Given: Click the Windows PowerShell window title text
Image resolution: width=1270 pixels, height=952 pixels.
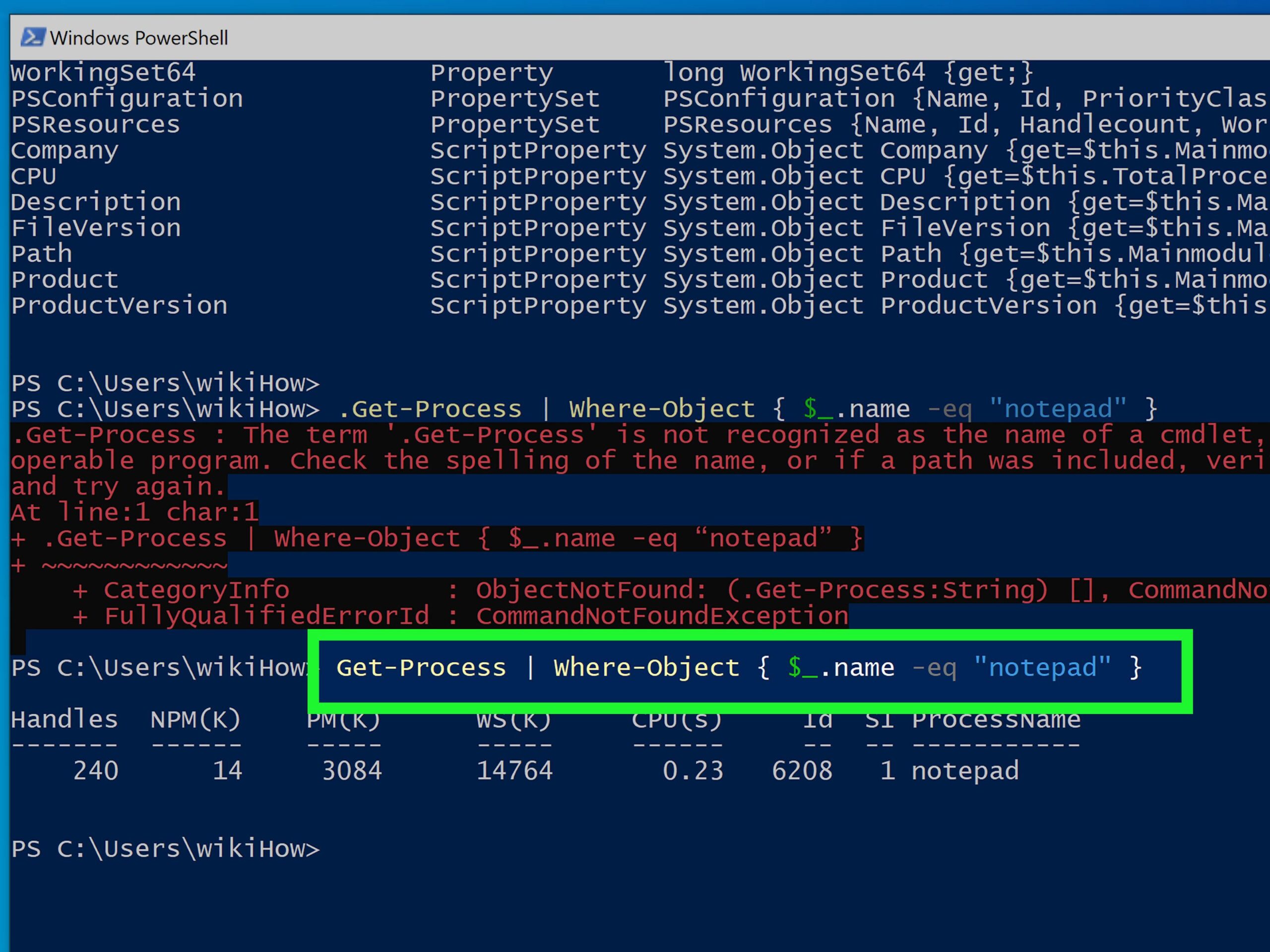Looking at the screenshot, I should tap(139, 38).
